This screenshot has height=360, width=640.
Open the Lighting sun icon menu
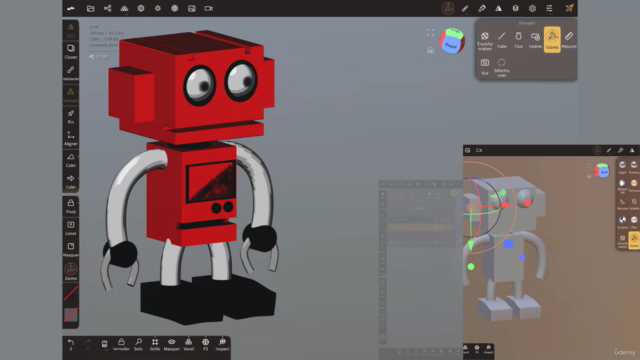point(158,8)
